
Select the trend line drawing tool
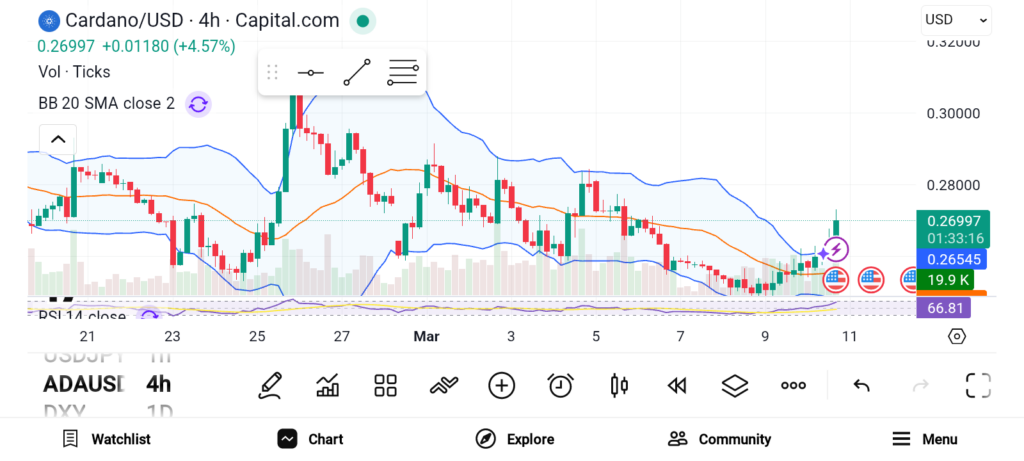[357, 73]
